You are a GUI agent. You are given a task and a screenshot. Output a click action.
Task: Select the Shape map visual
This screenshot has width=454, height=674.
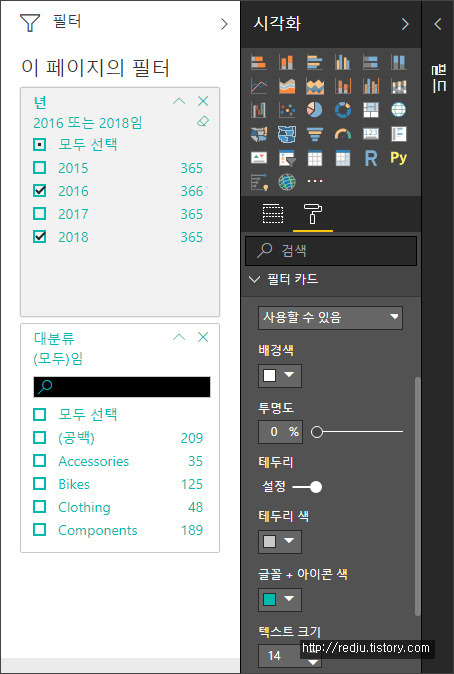click(x=286, y=134)
